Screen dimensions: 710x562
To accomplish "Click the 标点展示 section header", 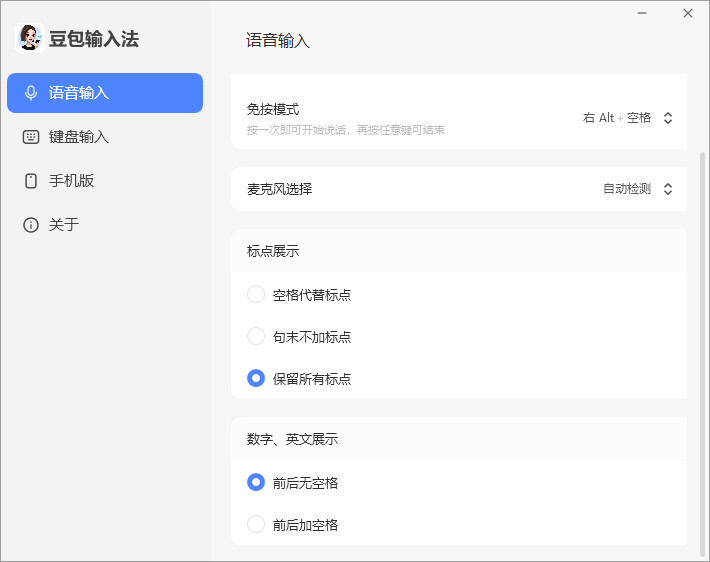I will [273, 251].
